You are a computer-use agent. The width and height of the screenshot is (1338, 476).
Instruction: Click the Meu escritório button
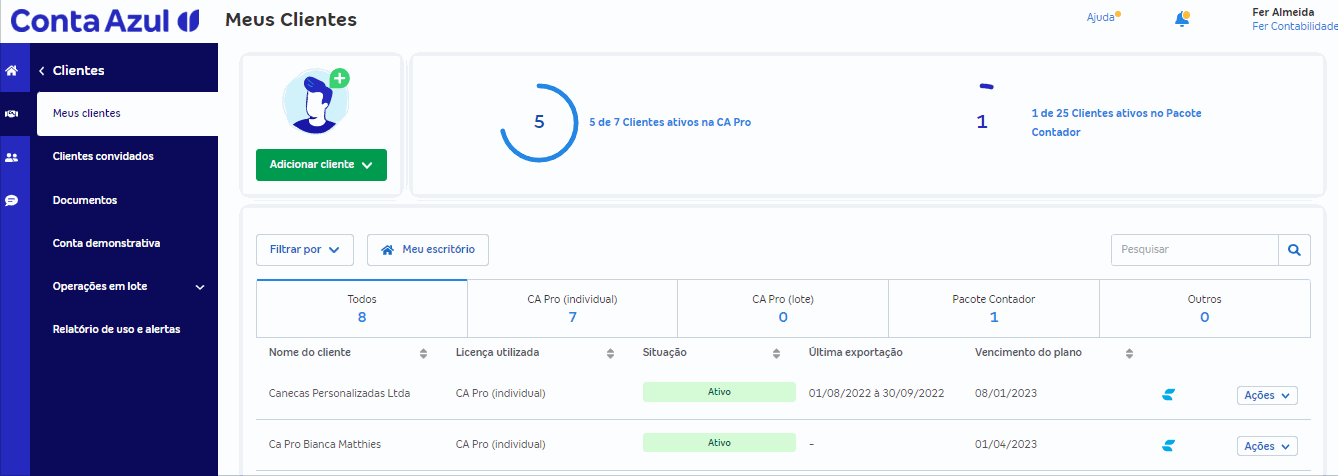coord(428,250)
